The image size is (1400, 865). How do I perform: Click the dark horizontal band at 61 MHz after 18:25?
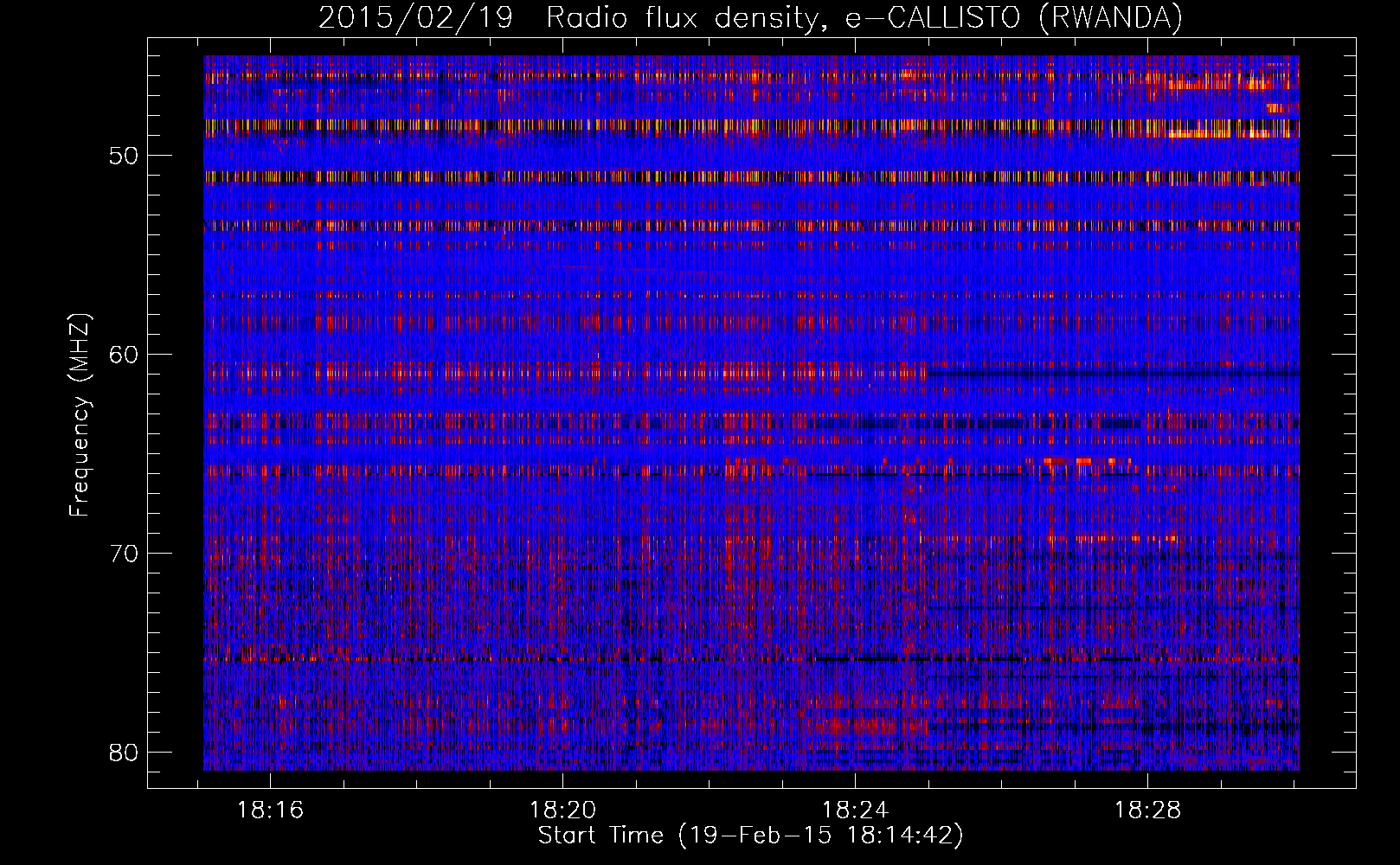tap(1108, 375)
